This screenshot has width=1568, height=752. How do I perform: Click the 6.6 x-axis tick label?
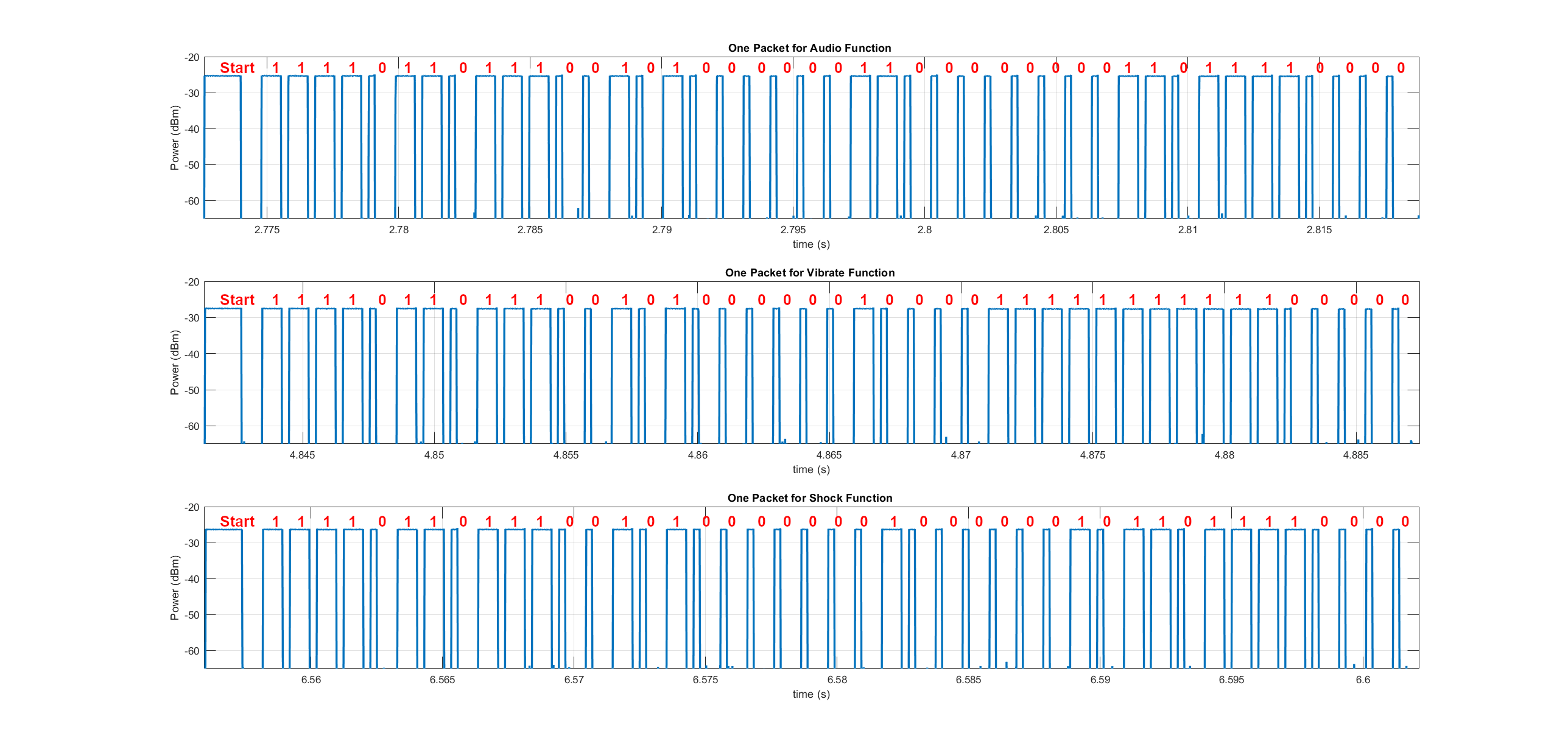click(1363, 680)
